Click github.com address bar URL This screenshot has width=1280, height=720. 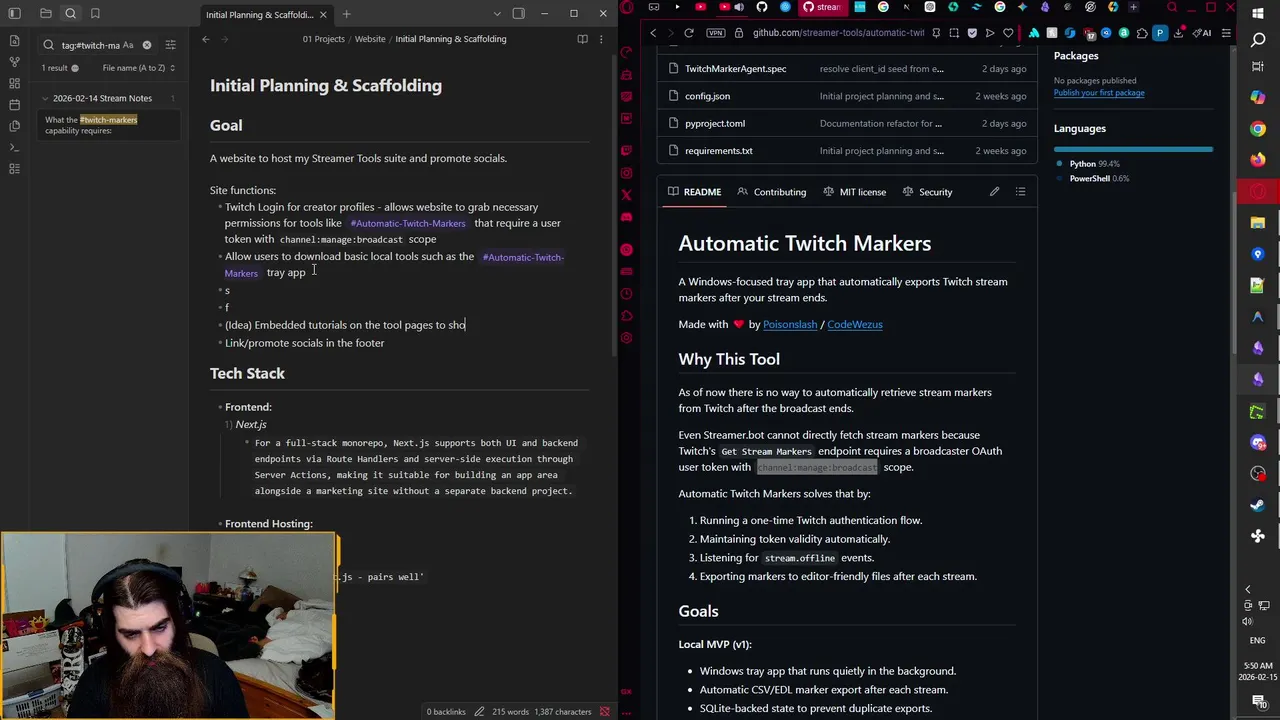tap(838, 33)
